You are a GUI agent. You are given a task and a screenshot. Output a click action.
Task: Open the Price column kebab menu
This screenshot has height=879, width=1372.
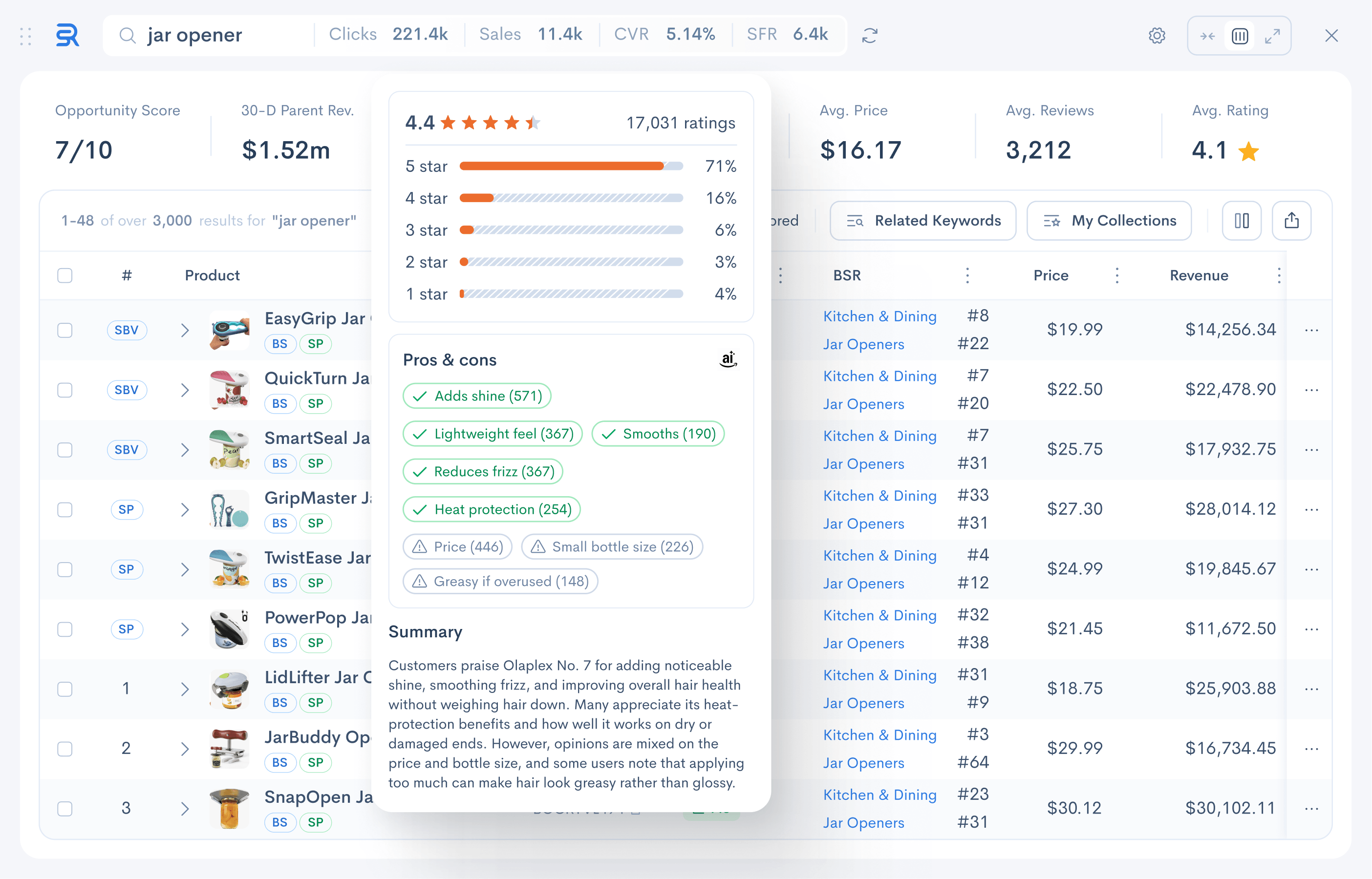pyautogui.click(x=1117, y=275)
